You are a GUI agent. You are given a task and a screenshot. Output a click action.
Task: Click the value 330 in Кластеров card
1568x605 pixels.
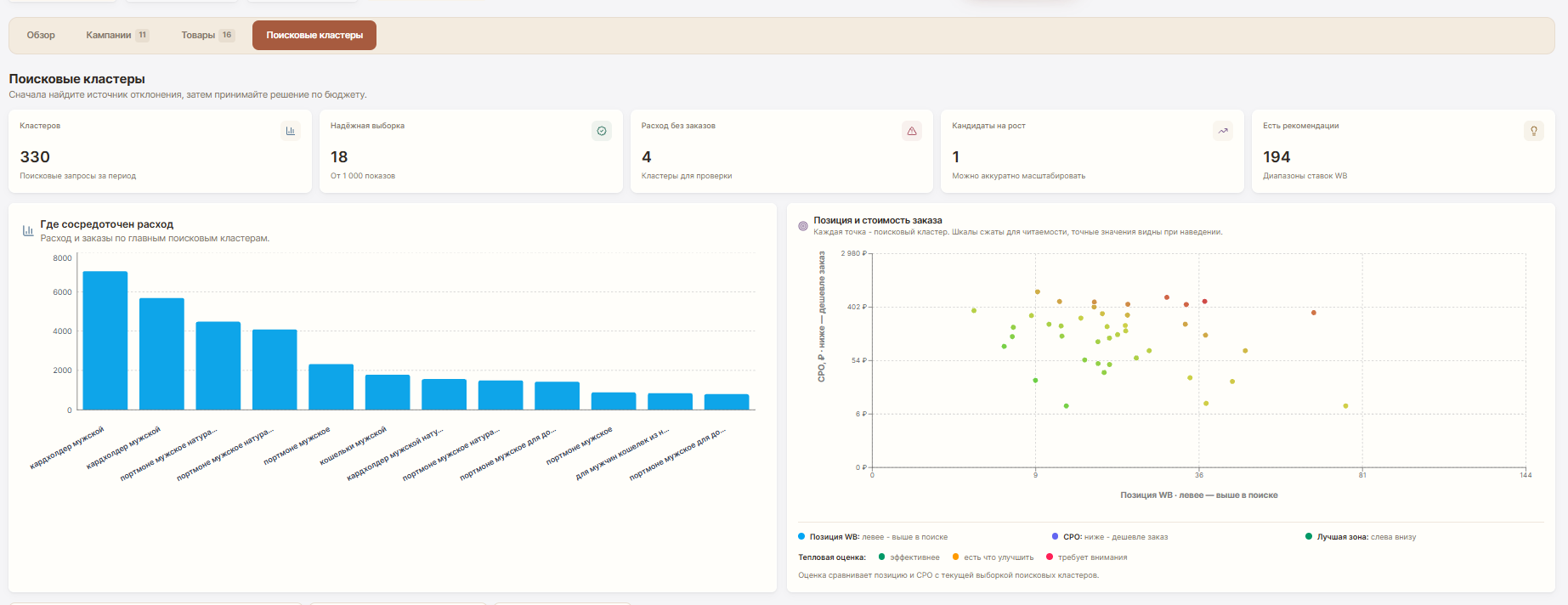(x=35, y=157)
